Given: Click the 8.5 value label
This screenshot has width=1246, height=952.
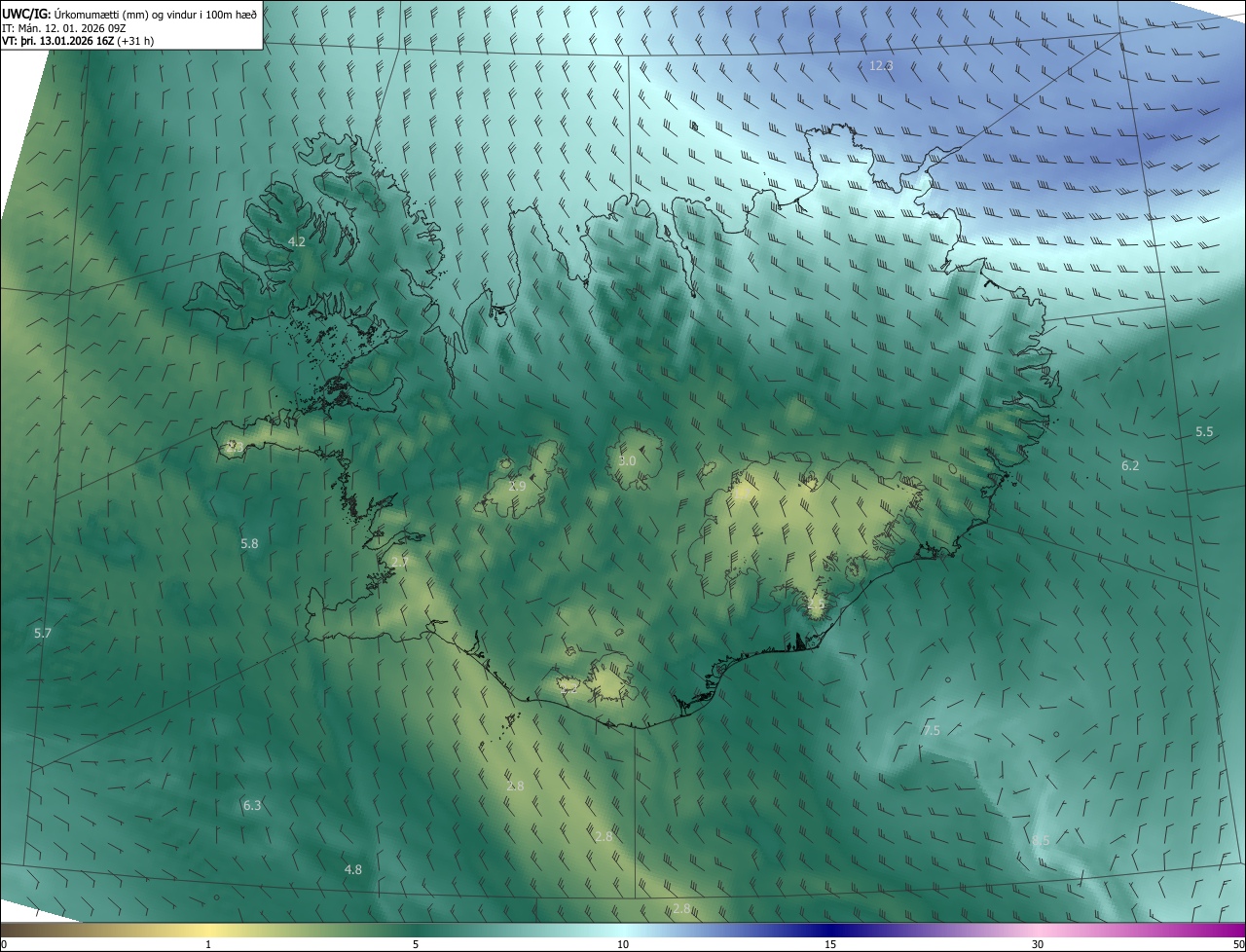Looking at the screenshot, I should 1041,841.
